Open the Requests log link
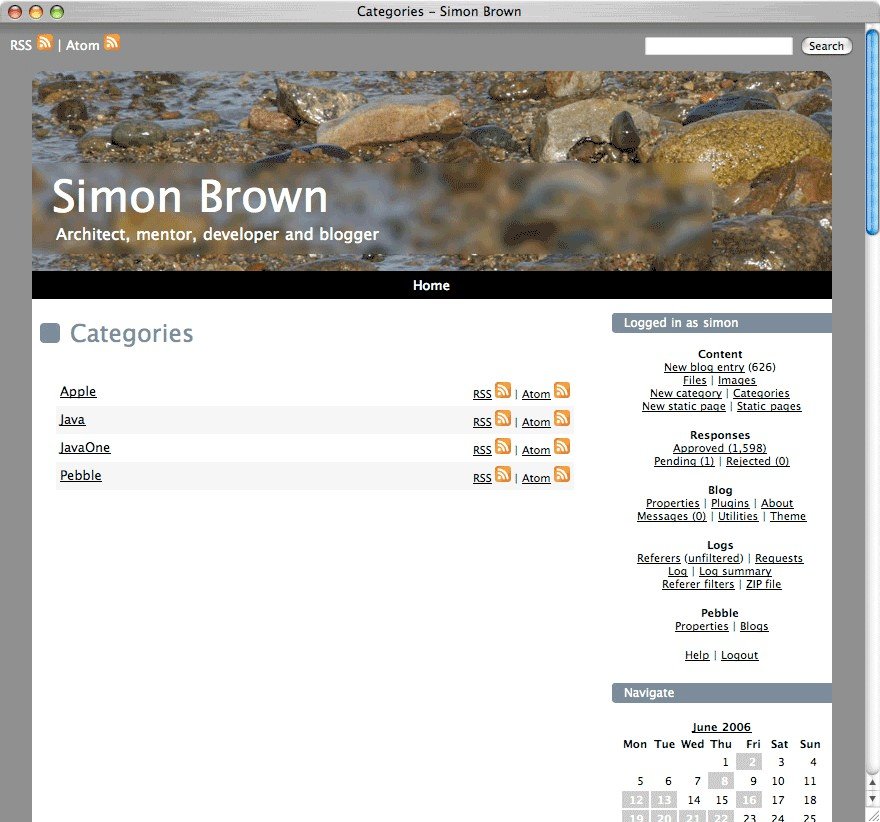The image size is (880, 822). 779,558
